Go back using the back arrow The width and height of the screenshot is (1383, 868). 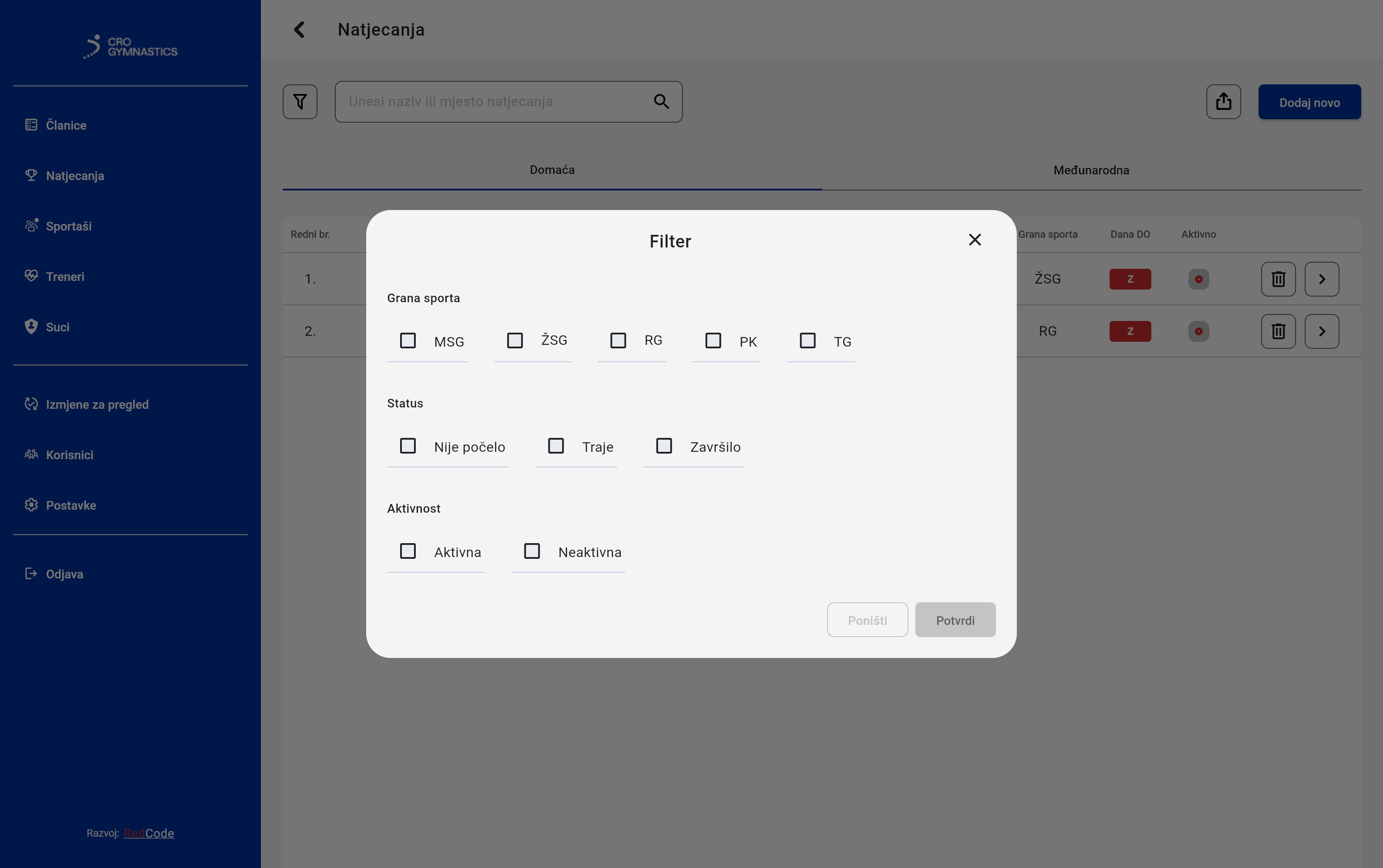(299, 29)
